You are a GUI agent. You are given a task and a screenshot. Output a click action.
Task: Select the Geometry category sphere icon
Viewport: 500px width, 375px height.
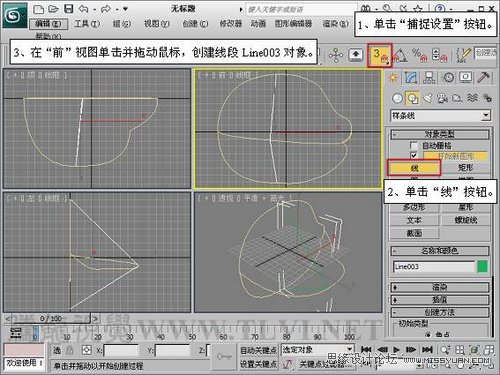point(397,98)
